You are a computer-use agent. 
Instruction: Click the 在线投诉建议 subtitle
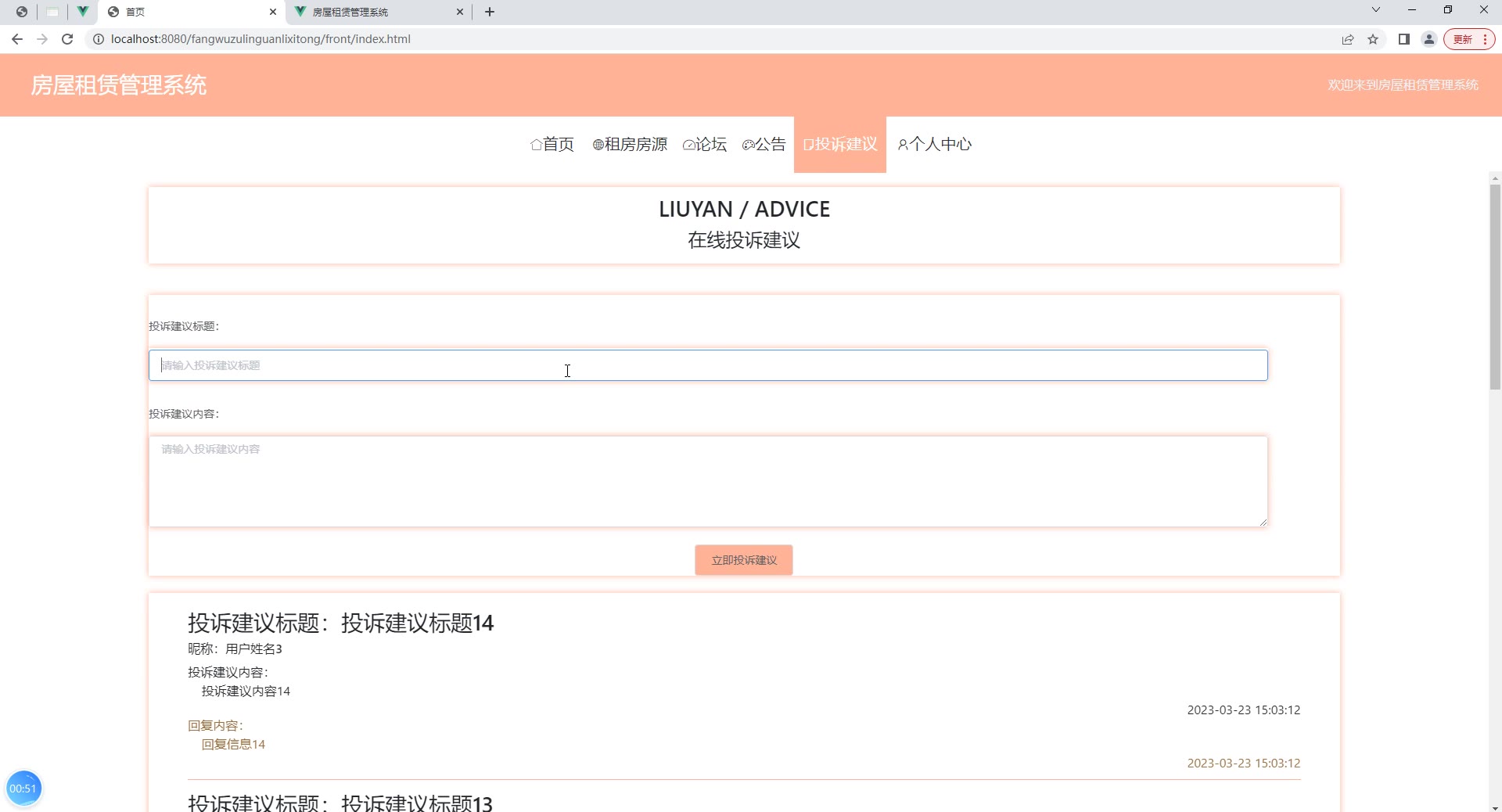click(744, 240)
